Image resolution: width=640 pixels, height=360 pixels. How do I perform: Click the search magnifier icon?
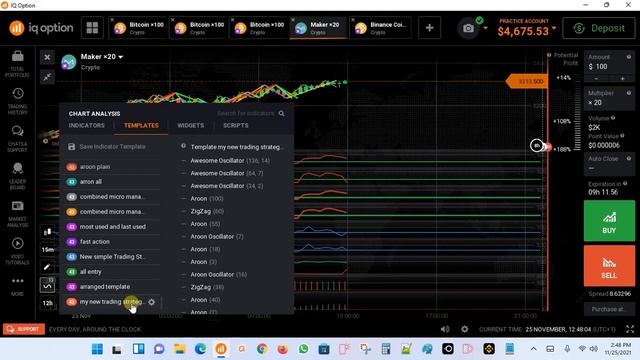coord(282,113)
